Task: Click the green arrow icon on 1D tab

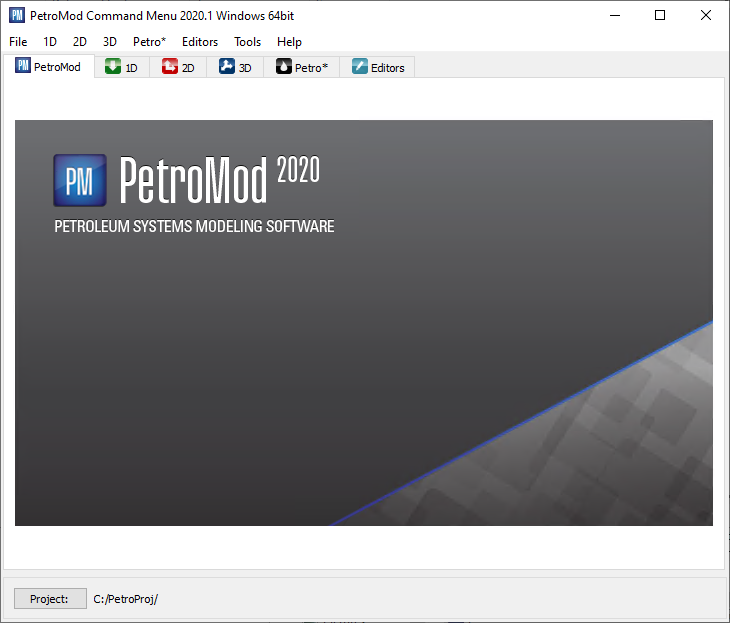Action: 114,67
